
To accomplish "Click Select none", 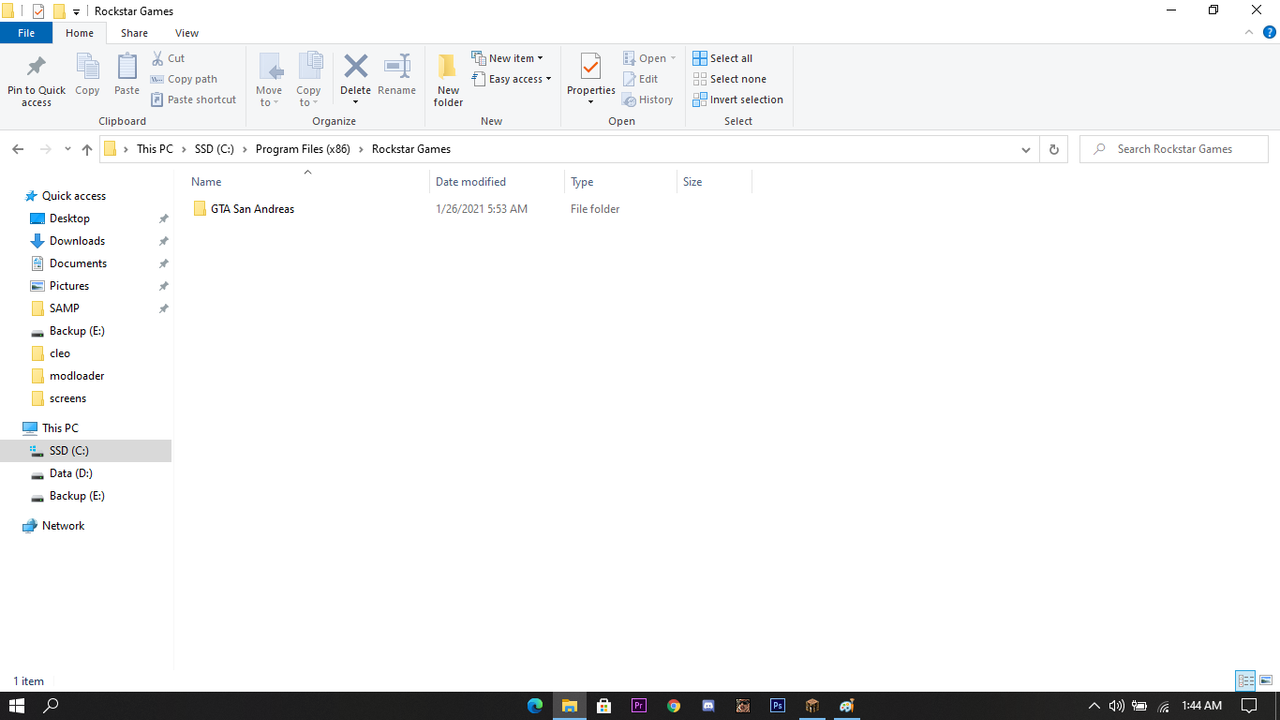I will pos(729,79).
